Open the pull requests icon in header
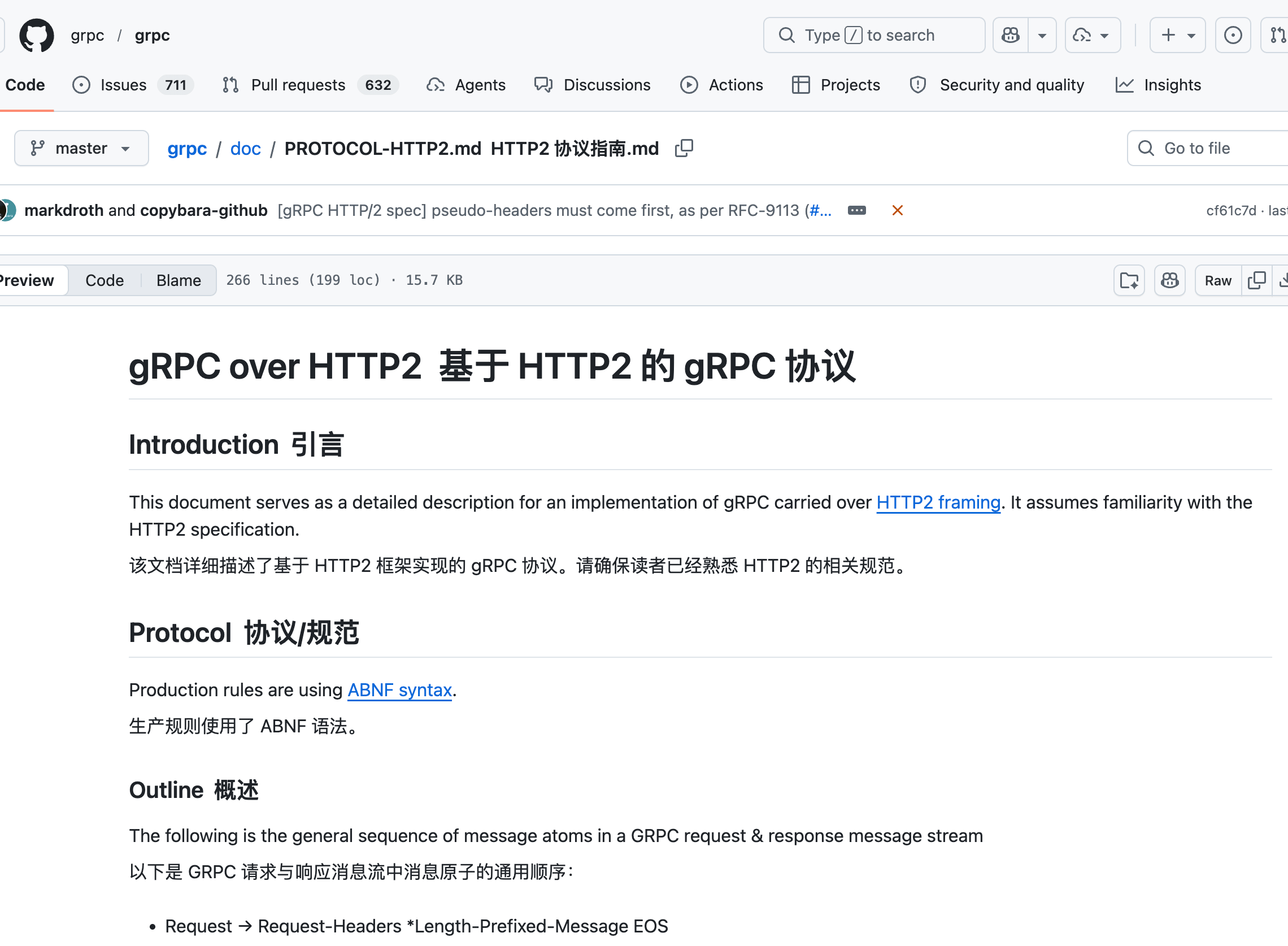The width and height of the screenshot is (1288, 946). click(x=1277, y=36)
